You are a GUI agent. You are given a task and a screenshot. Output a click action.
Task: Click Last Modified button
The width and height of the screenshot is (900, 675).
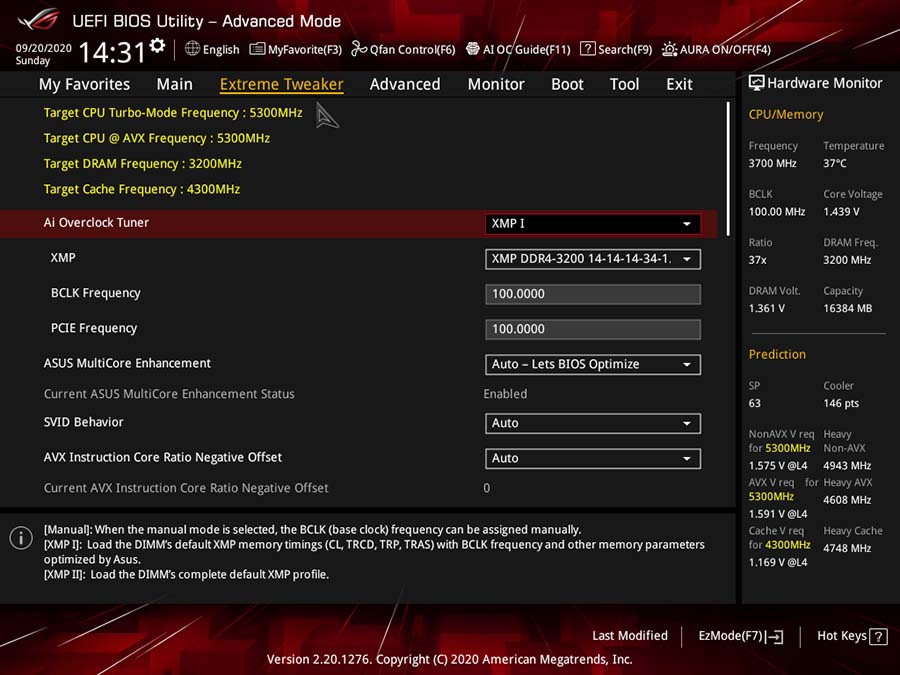coord(630,636)
